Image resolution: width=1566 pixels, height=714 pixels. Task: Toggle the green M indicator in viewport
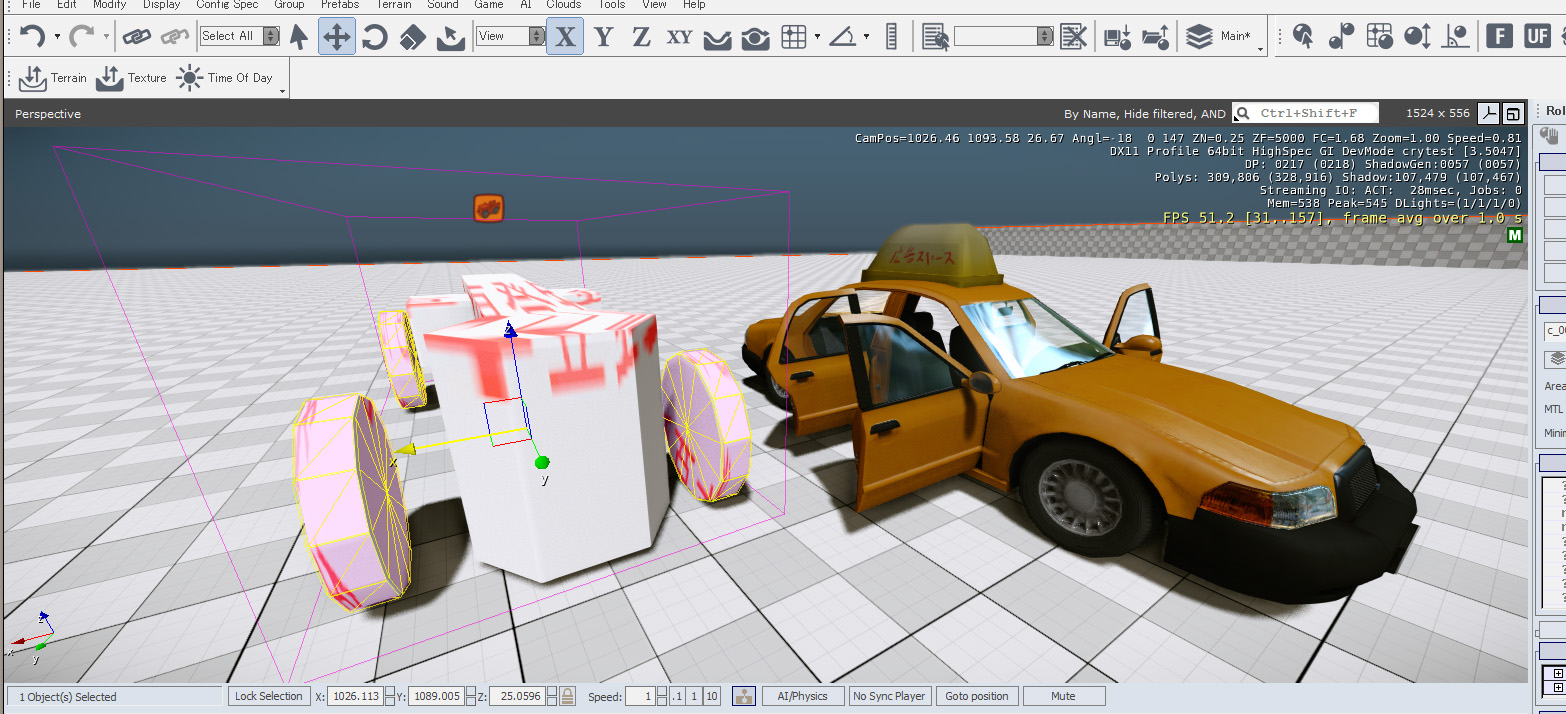(1515, 236)
